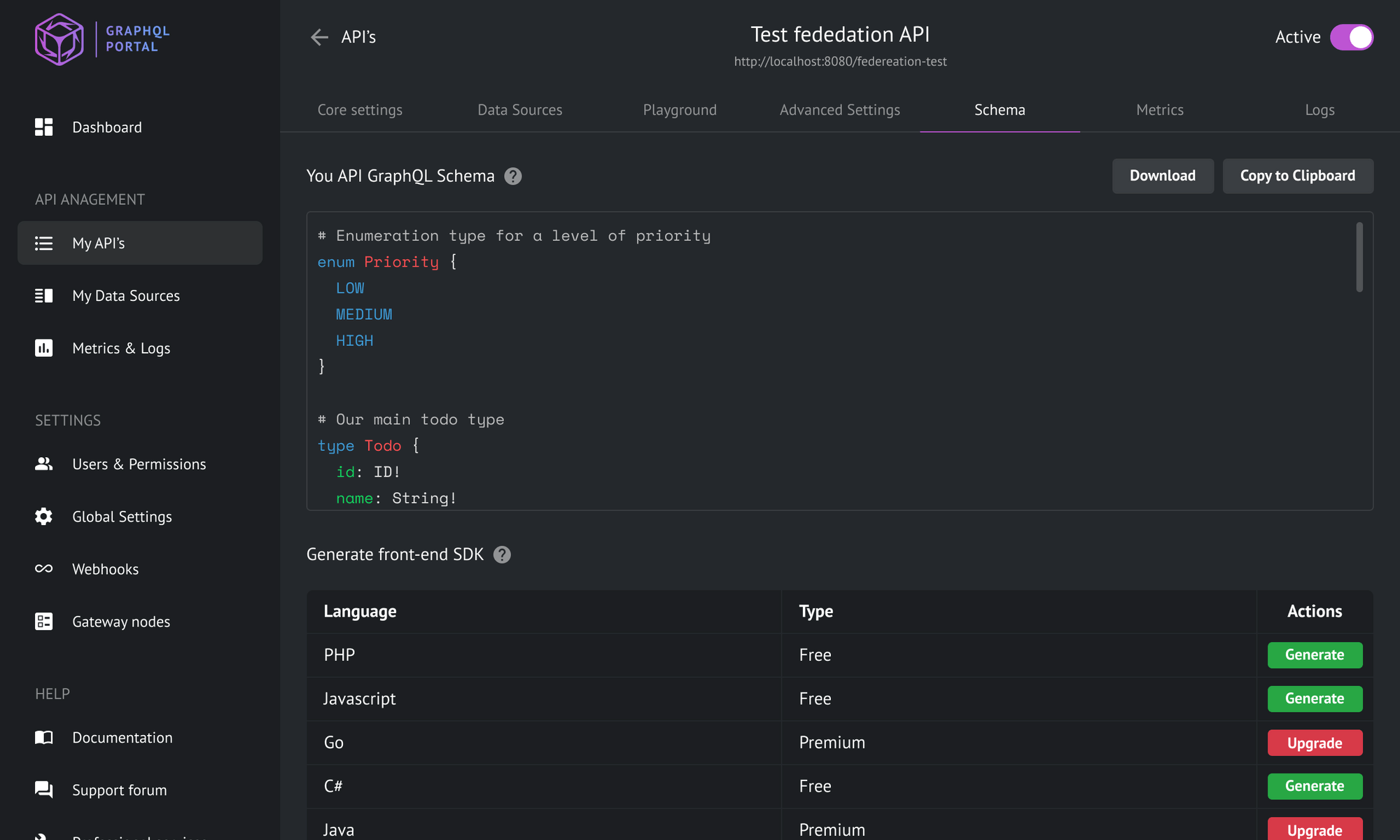The image size is (1400, 840).
Task: Download the GraphQL schema
Action: click(x=1162, y=176)
